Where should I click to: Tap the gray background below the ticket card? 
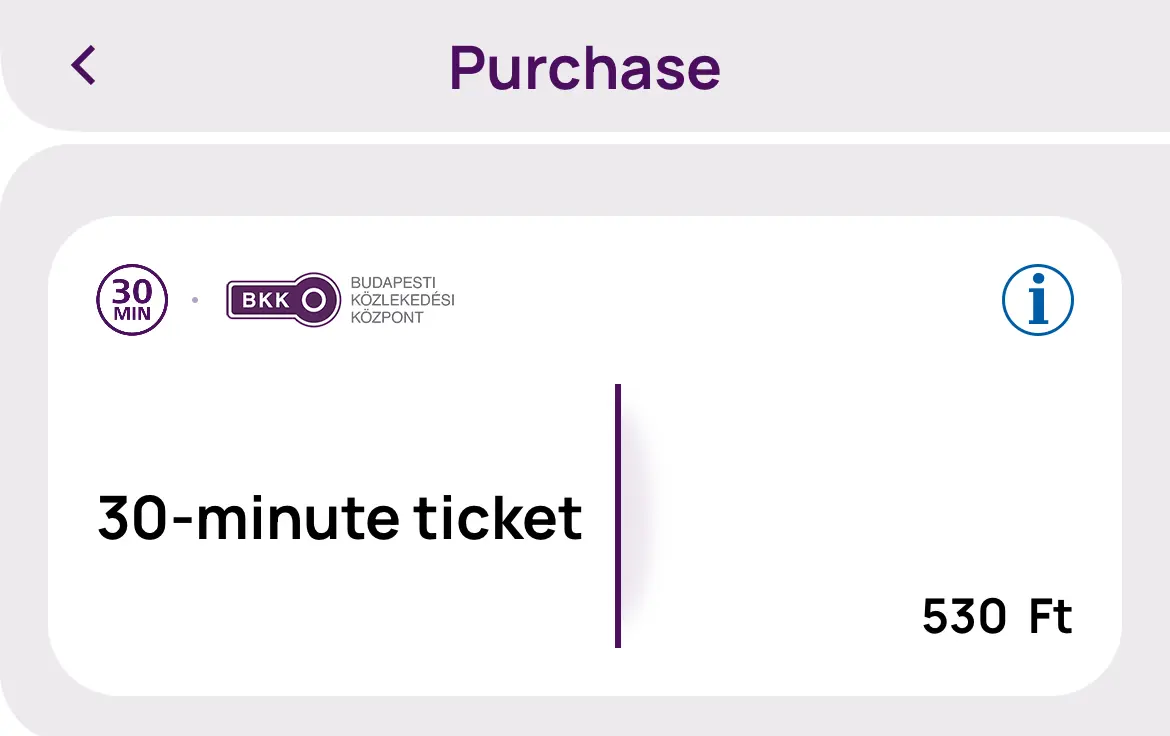pos(585,718)
